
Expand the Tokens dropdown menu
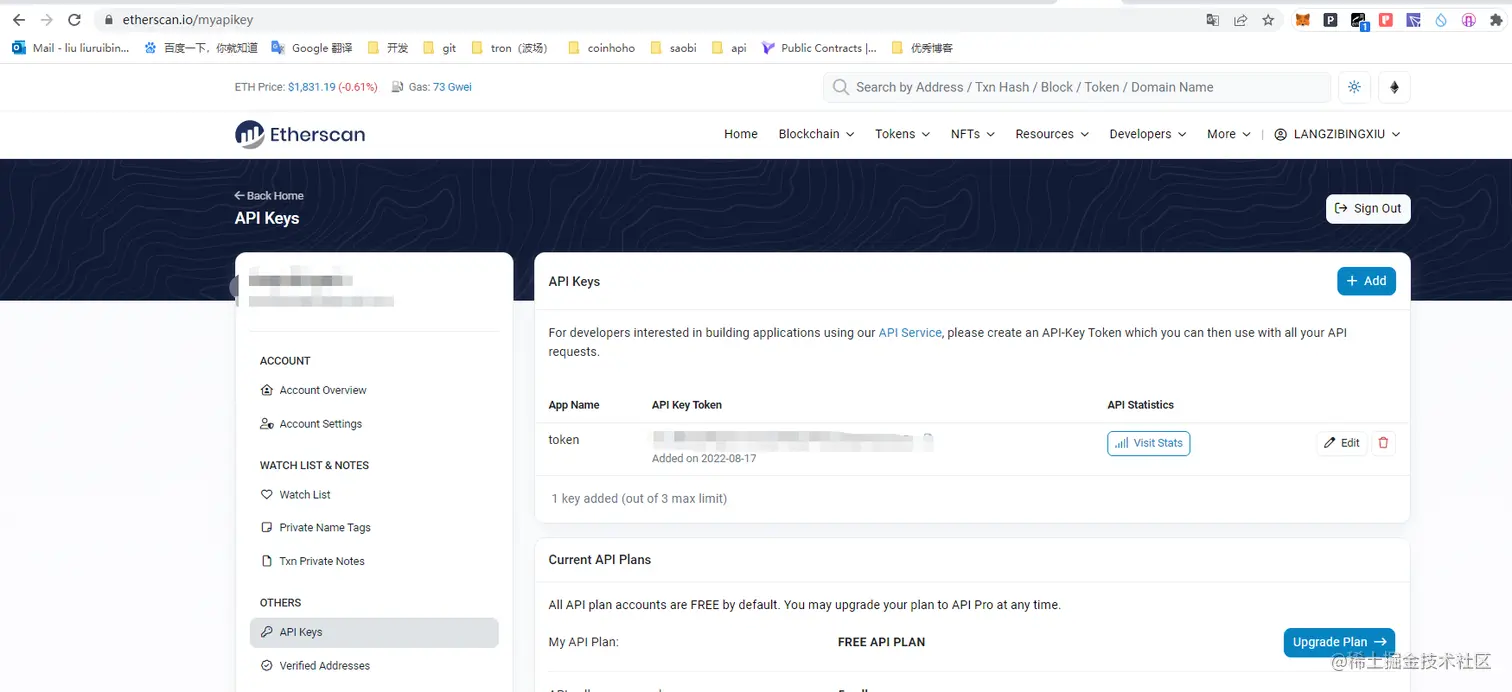[x=902, y=134]
